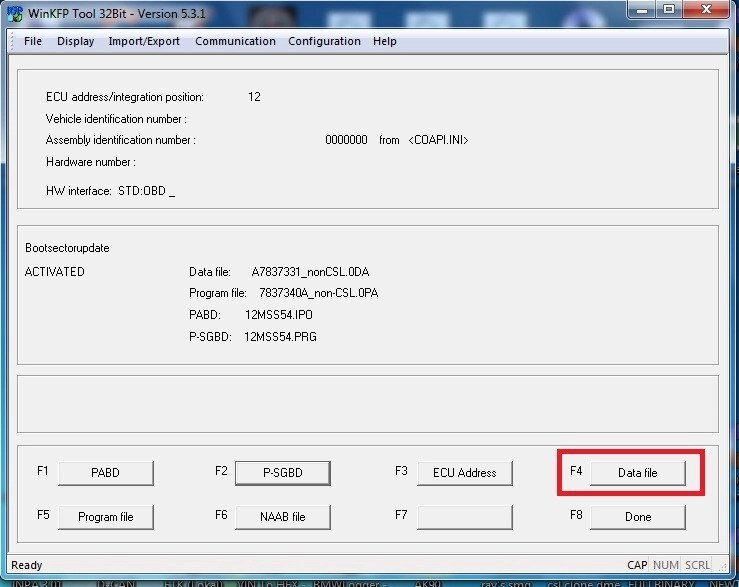Open the Help menu
Viewport: 739px width, 587px height.
click(384, 41)
